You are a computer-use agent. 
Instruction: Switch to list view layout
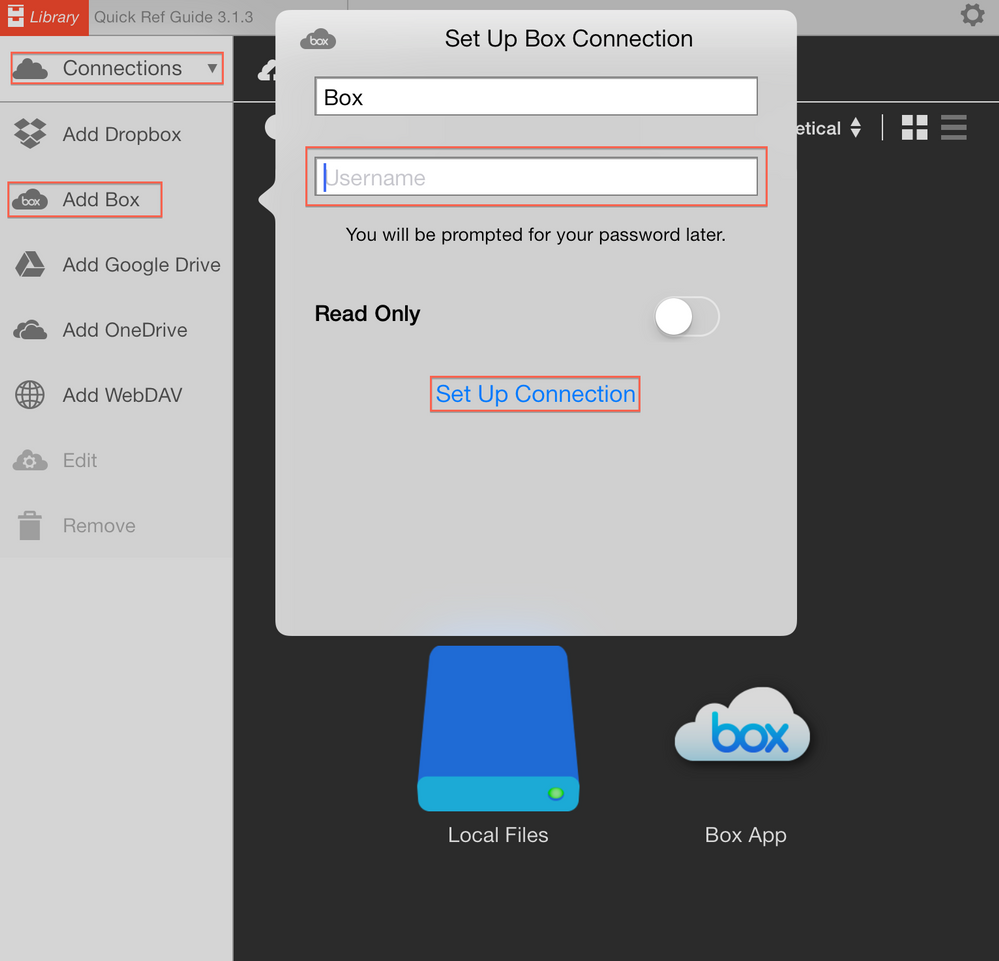tap(952, 127)
